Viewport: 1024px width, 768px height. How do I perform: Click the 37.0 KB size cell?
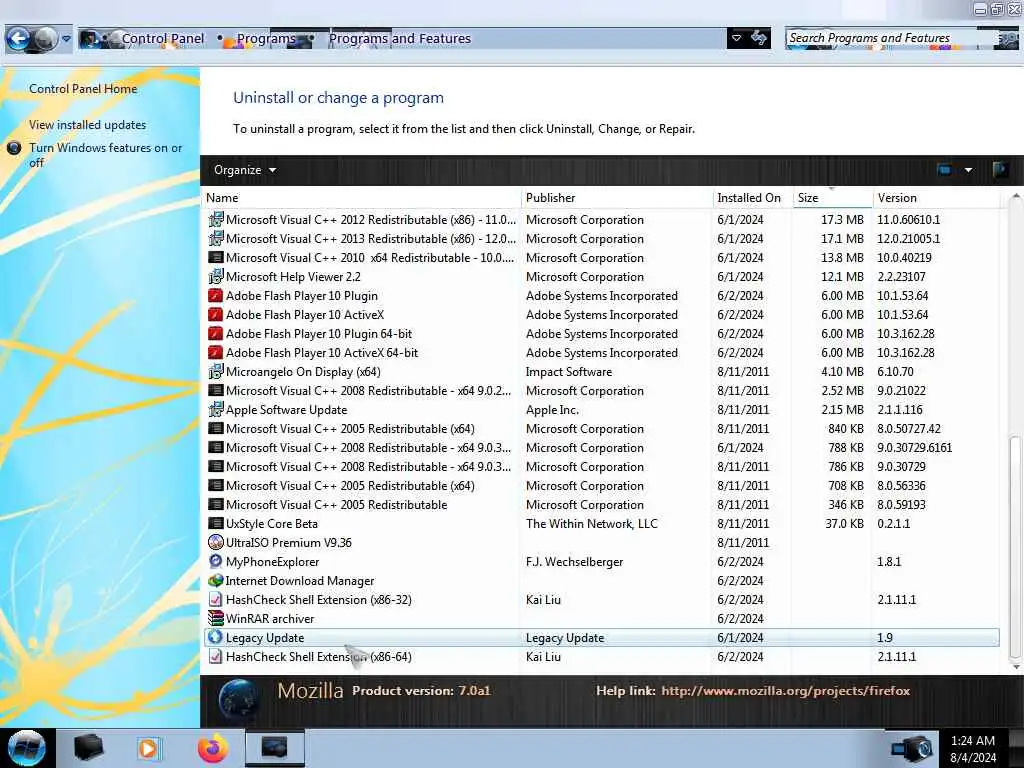(844, 523)
